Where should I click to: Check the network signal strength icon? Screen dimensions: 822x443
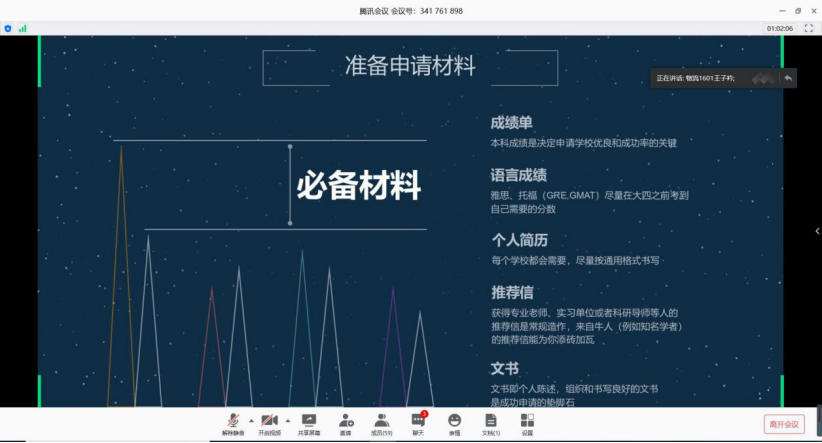click(22, 28)
